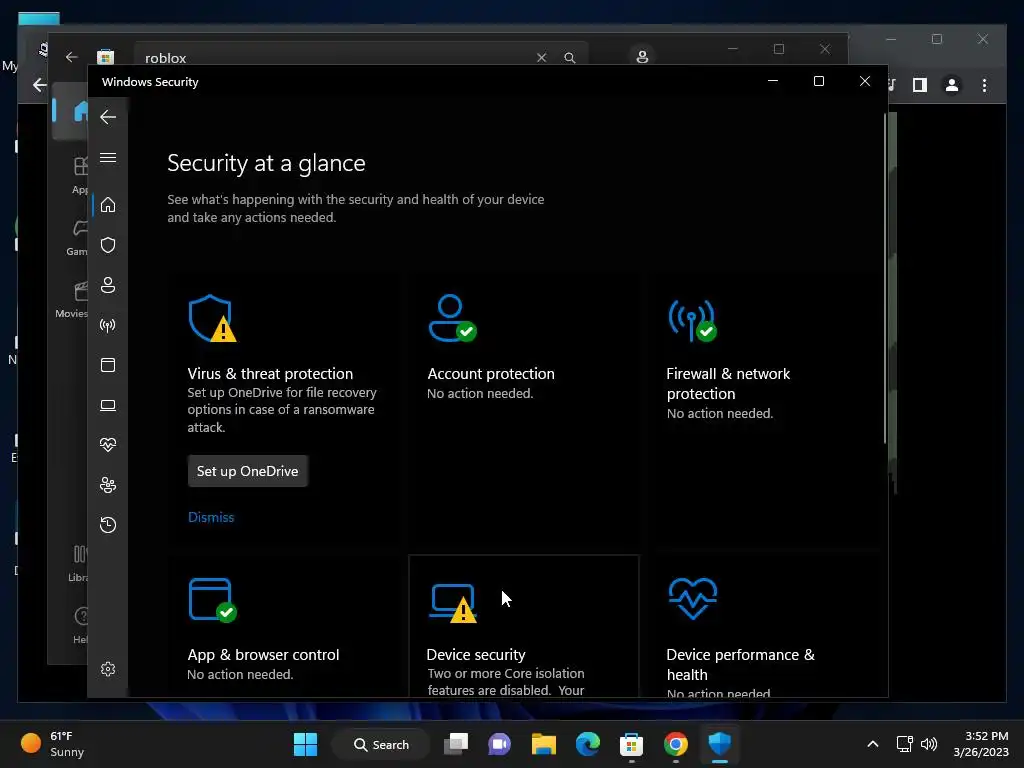
Task: Select the Home sidebar icon
Action: [x=108, y=205]
